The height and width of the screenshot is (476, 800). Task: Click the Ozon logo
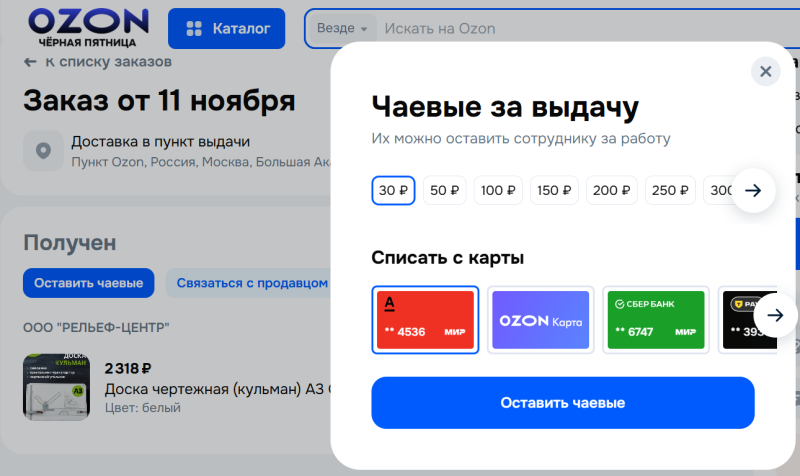(88, 28)
